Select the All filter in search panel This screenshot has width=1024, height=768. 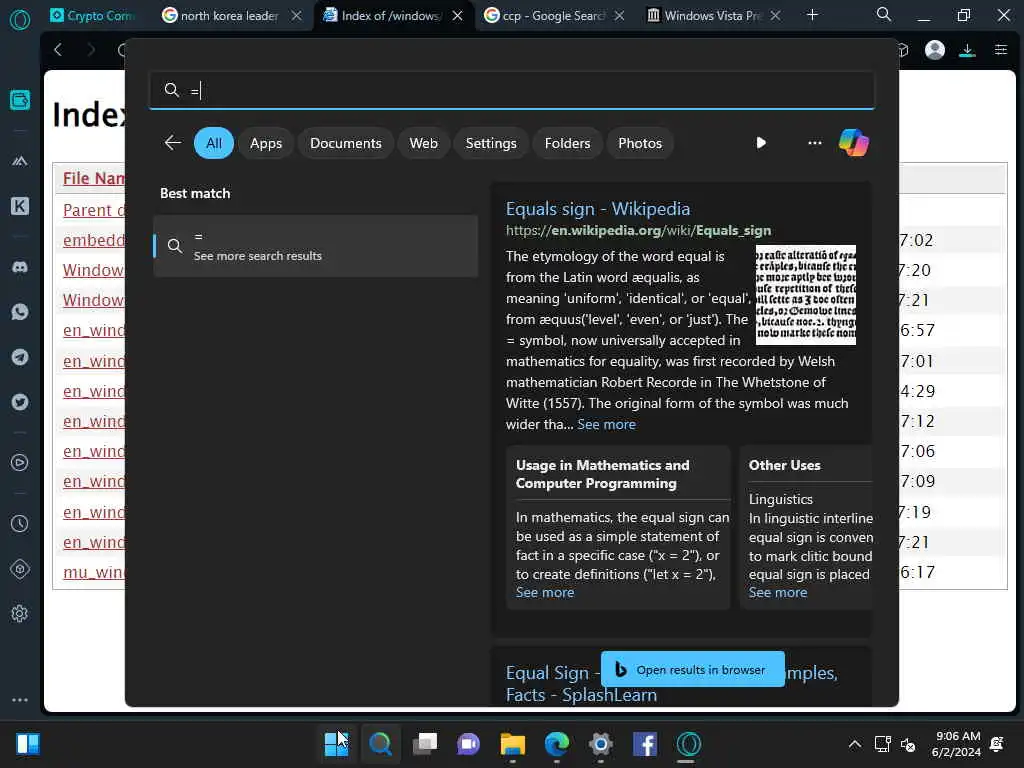(214, 143)
